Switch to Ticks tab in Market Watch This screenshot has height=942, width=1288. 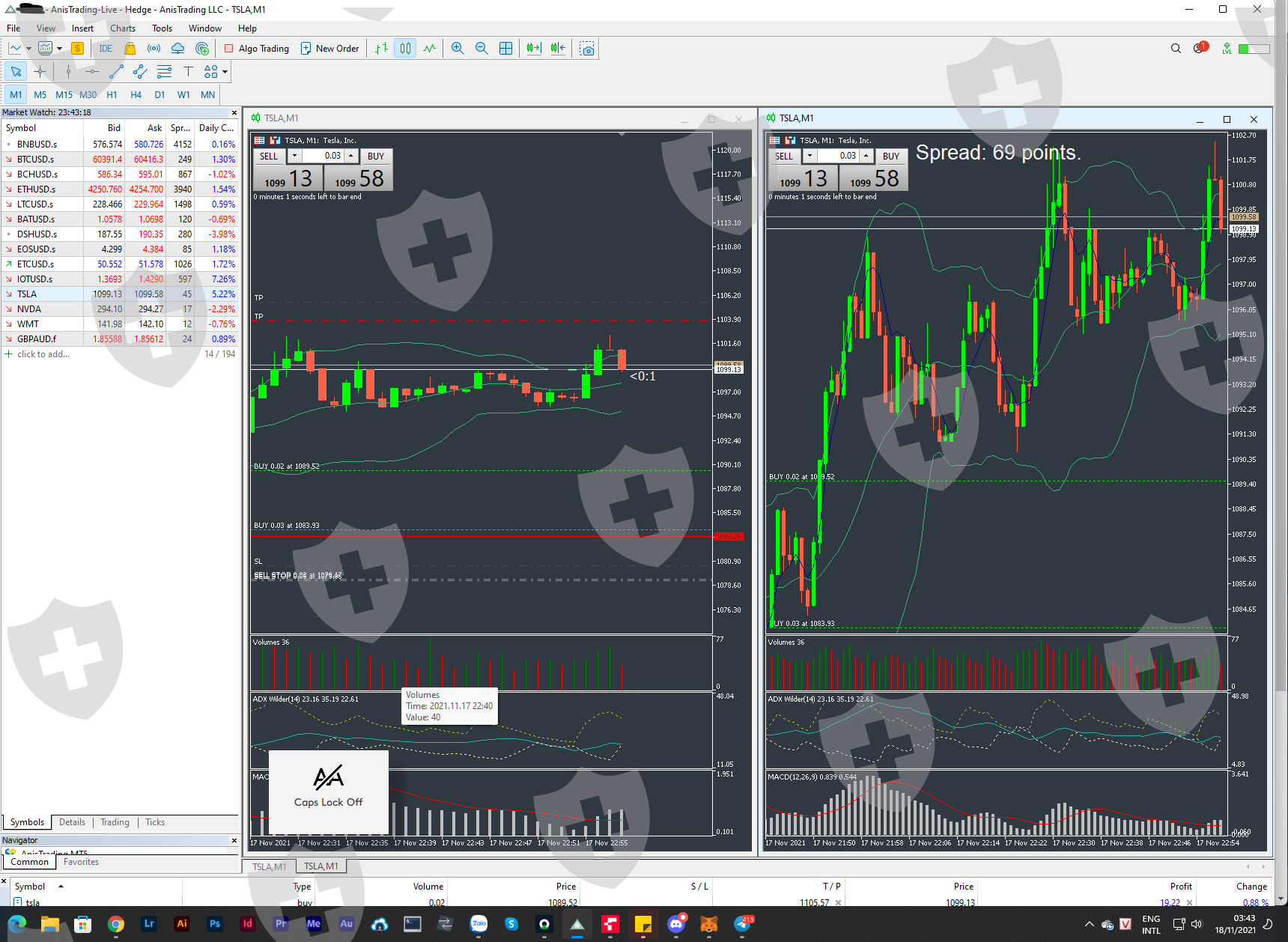click(x=155, y=822)
